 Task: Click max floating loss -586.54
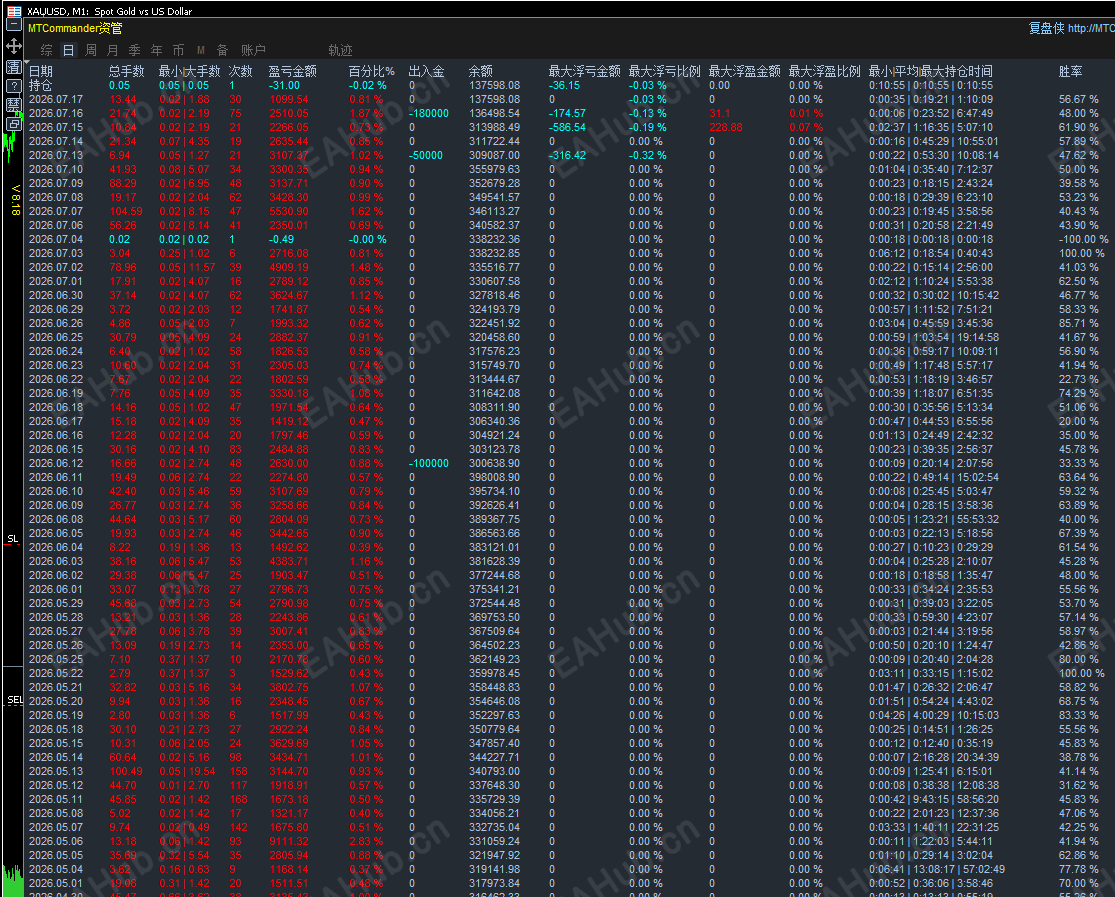tap(567, 127)
